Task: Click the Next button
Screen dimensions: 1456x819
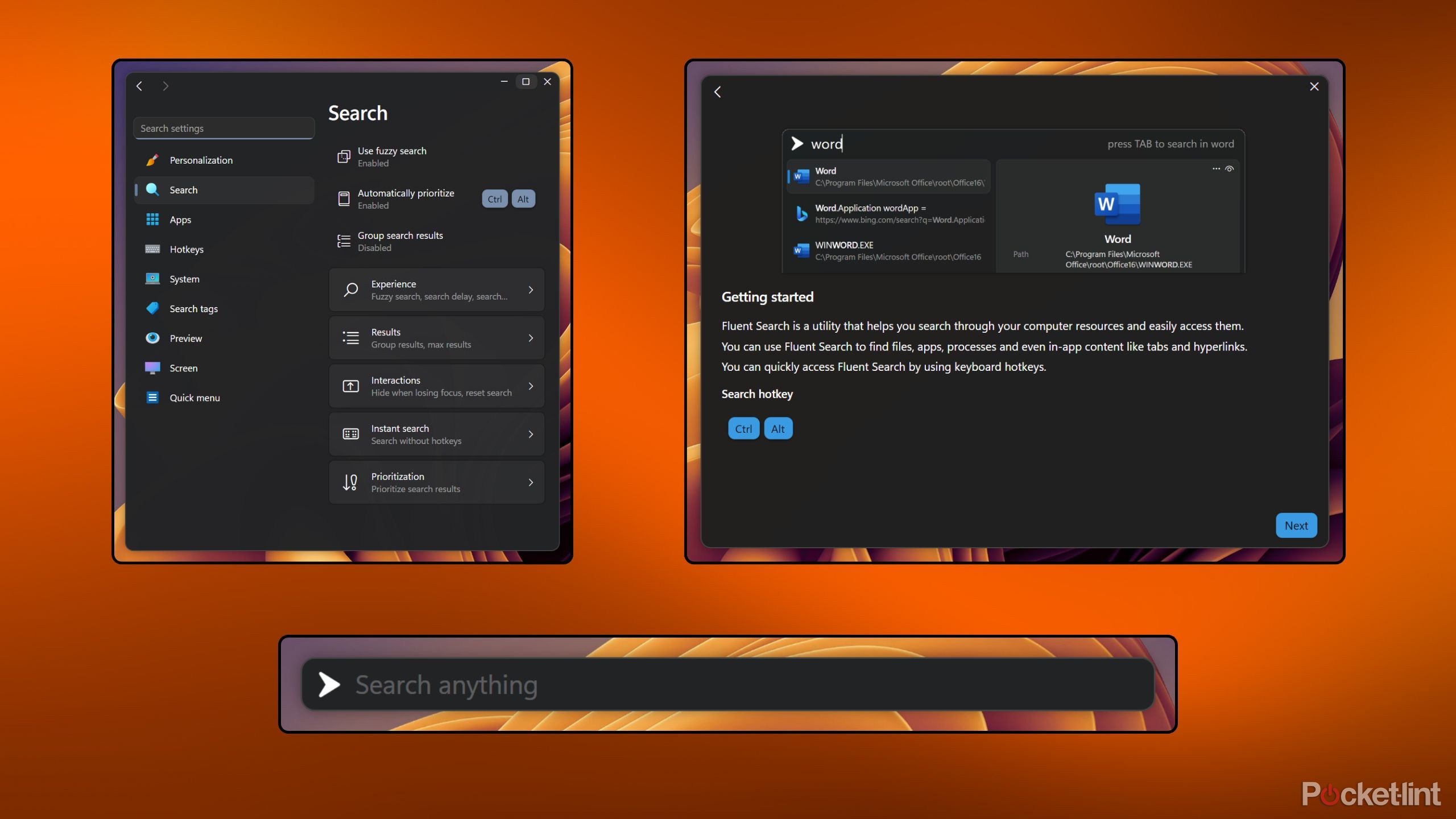Action: coord(1296,526)
